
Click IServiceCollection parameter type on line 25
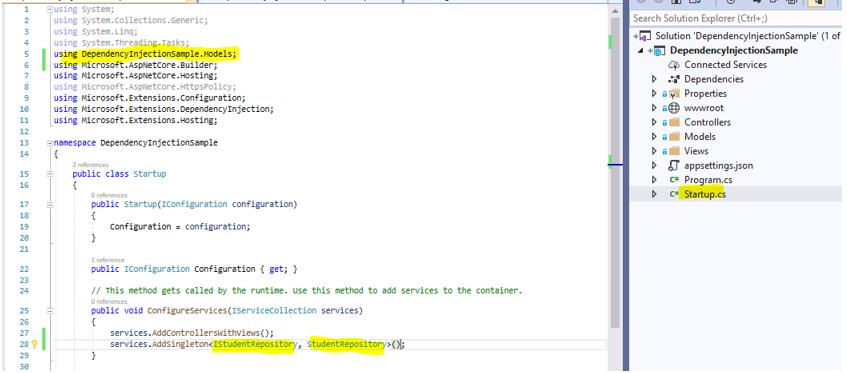[x=274, y=311]
